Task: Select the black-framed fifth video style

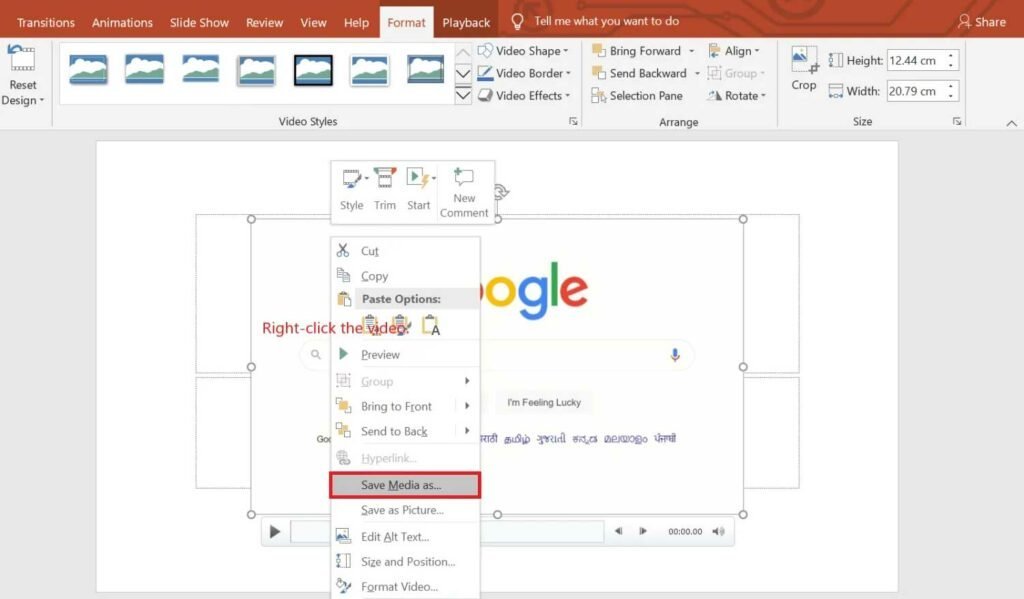Action: click(313, 70)
